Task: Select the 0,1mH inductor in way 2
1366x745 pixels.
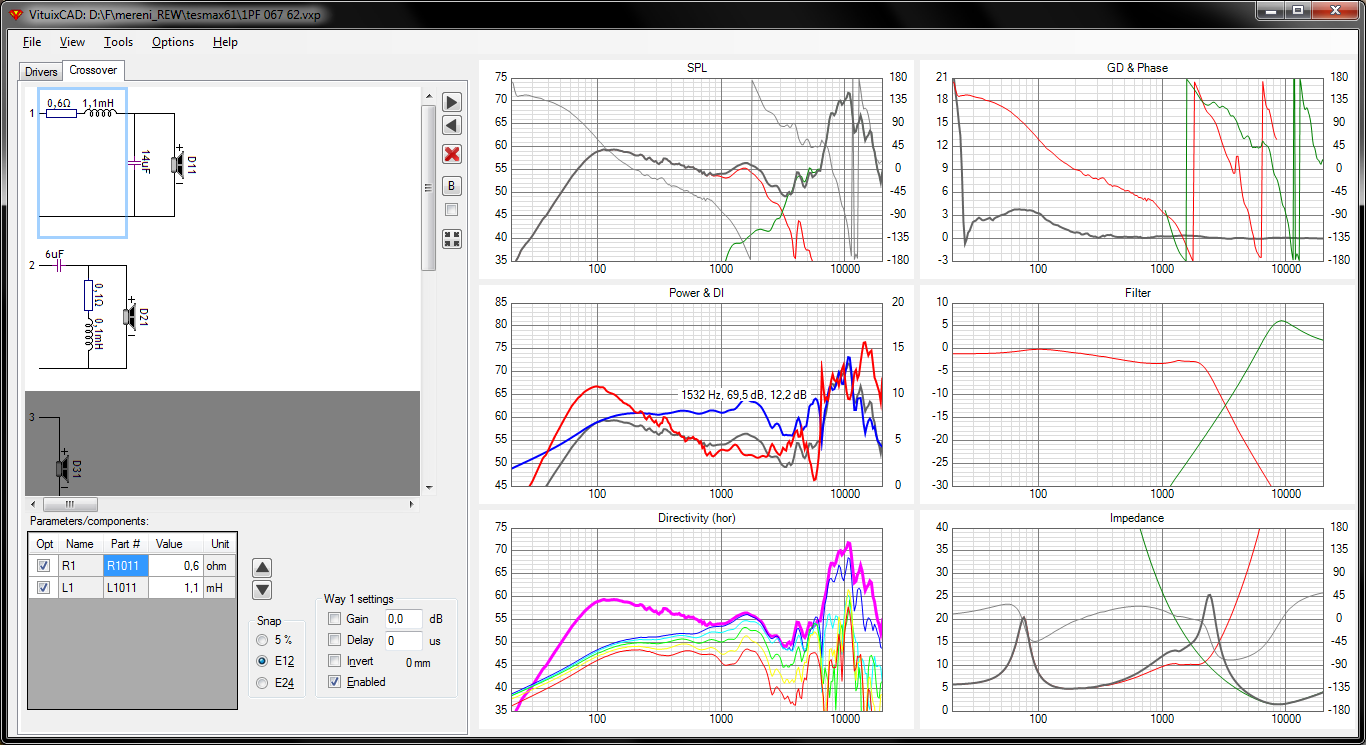Action: pos(88,336)
